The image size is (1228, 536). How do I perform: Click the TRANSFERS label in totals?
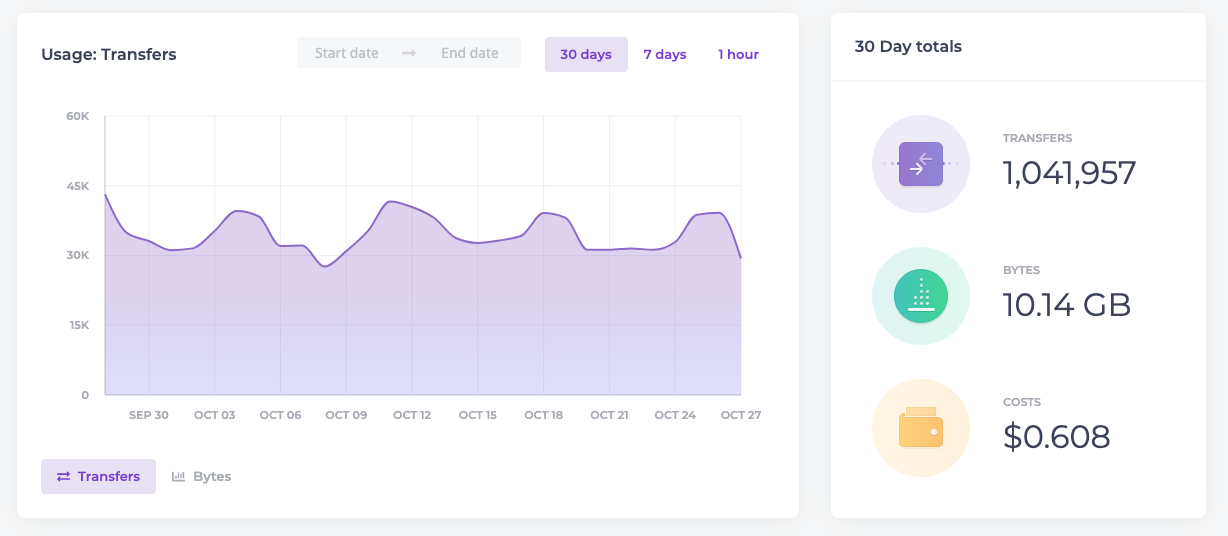click(x=1038, y=138)
